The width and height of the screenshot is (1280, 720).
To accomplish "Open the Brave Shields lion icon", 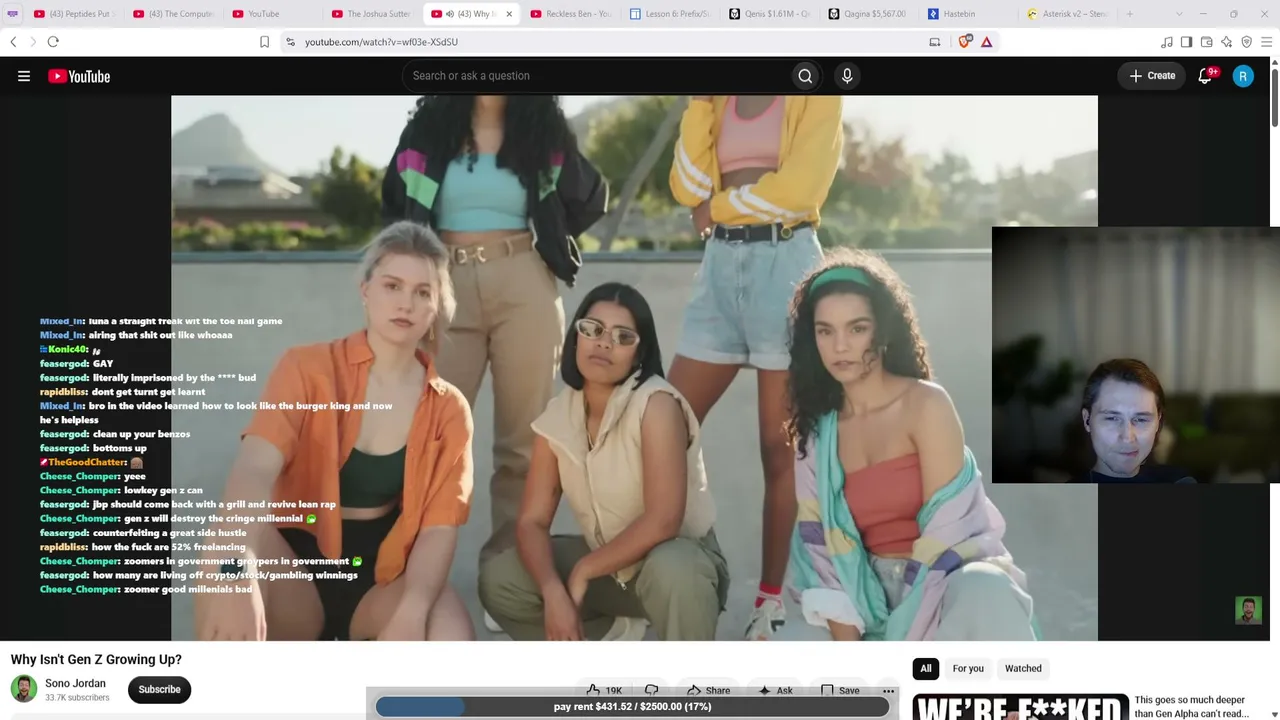I will [x=965, y=42].
